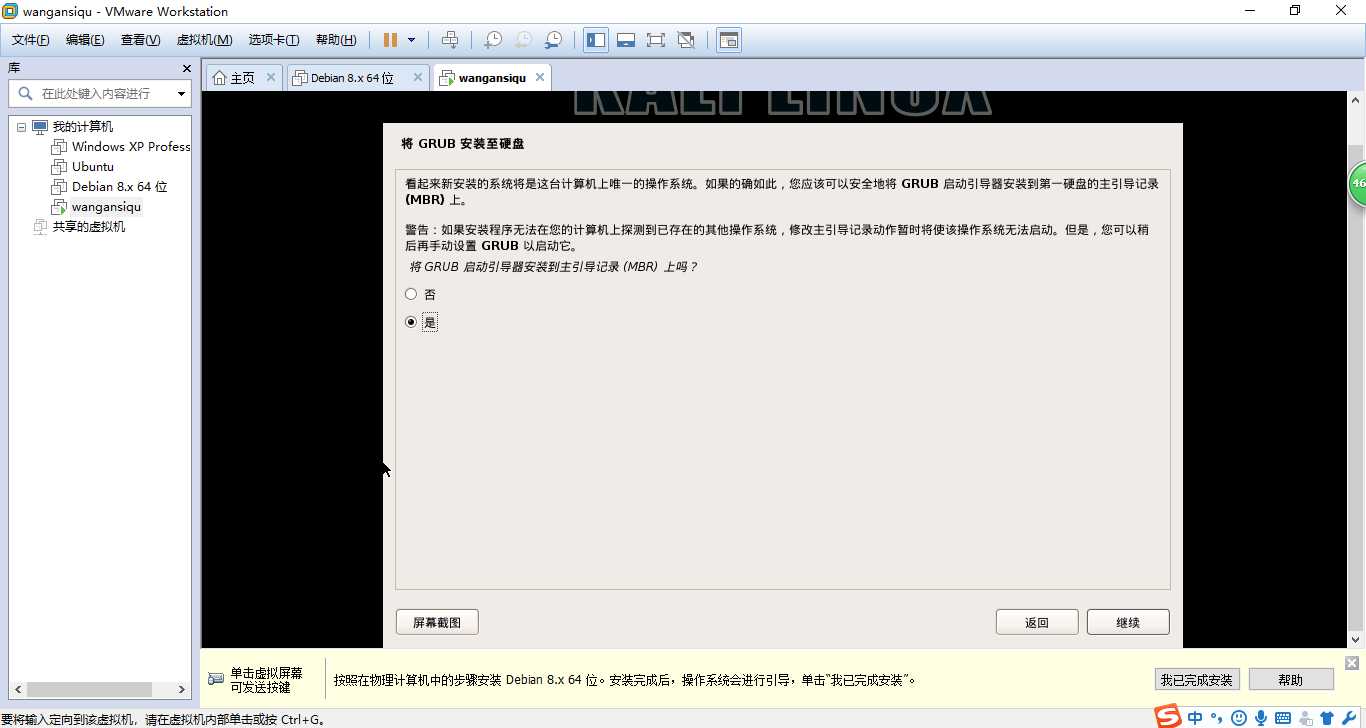
Task: Click the console view icon in toolbar
Action: (x=729, y=40)
